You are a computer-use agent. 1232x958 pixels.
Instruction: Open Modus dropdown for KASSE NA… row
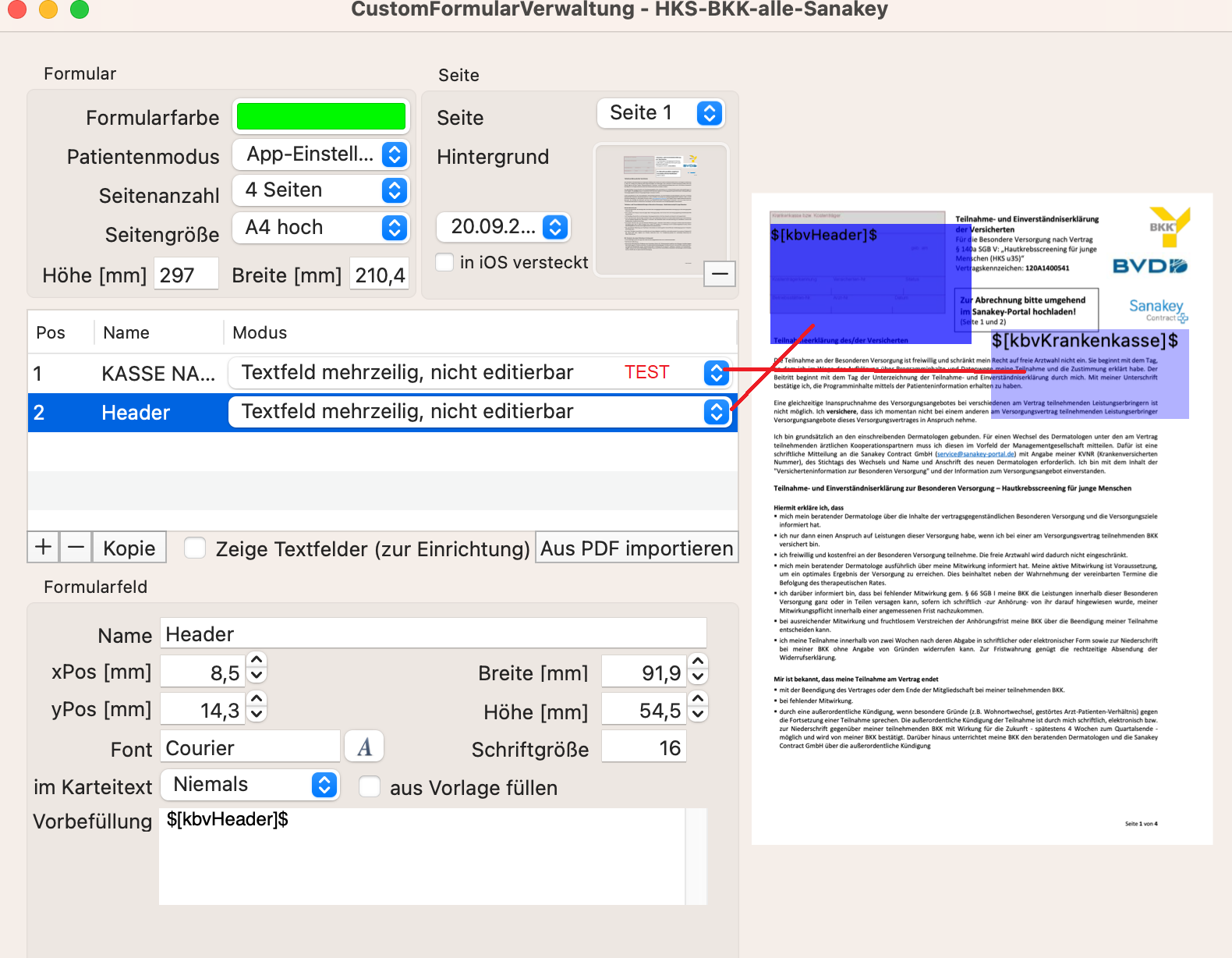479,373
